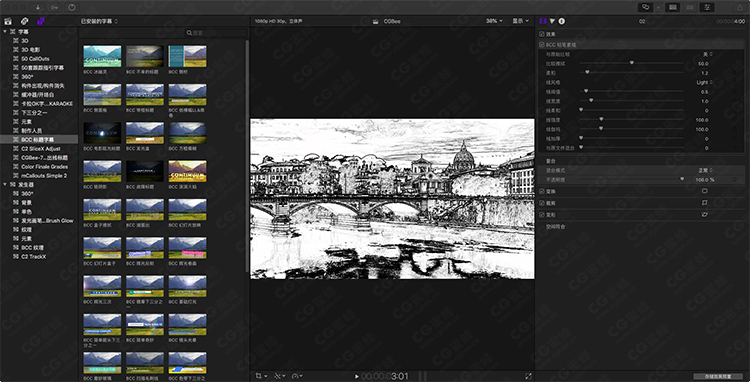Click the slider with value 50.0

tap(631, 63)
